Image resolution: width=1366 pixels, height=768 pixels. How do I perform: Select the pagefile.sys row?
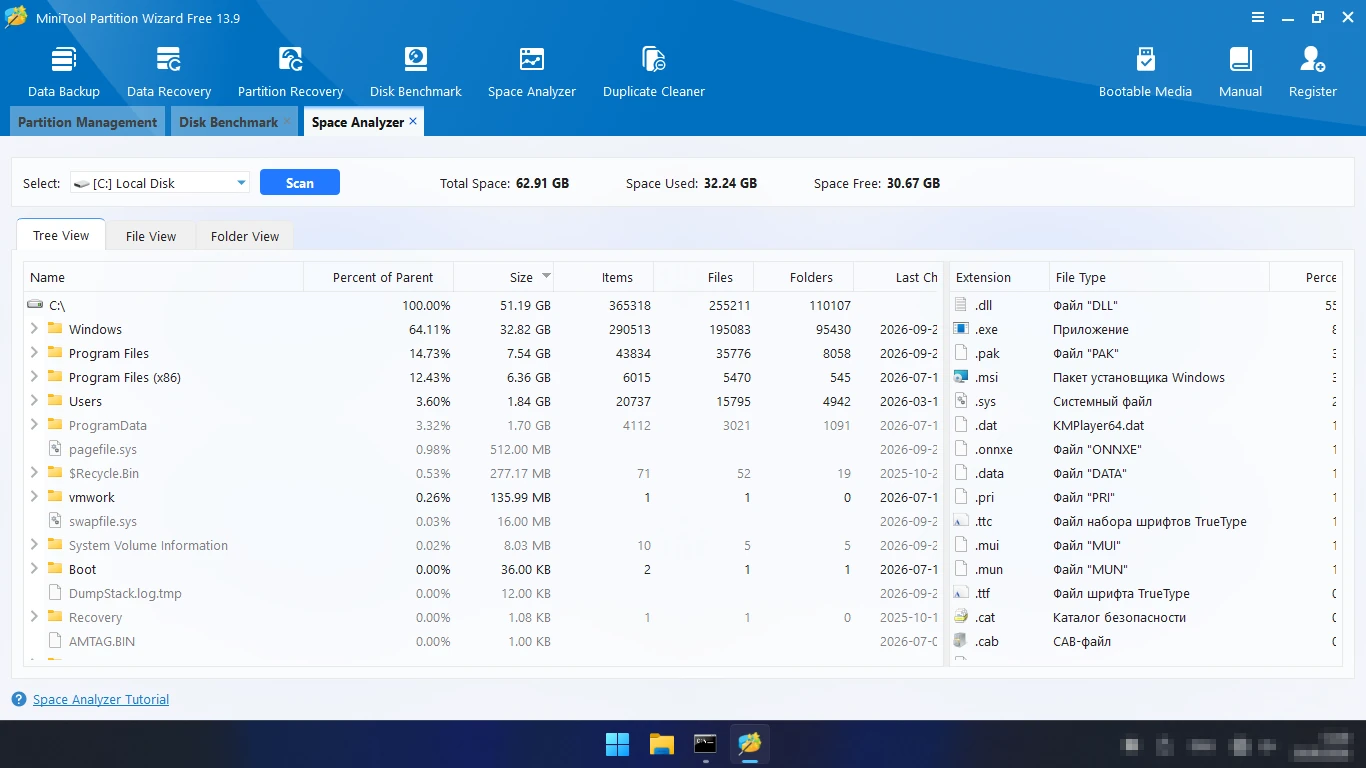click(483, 449)
